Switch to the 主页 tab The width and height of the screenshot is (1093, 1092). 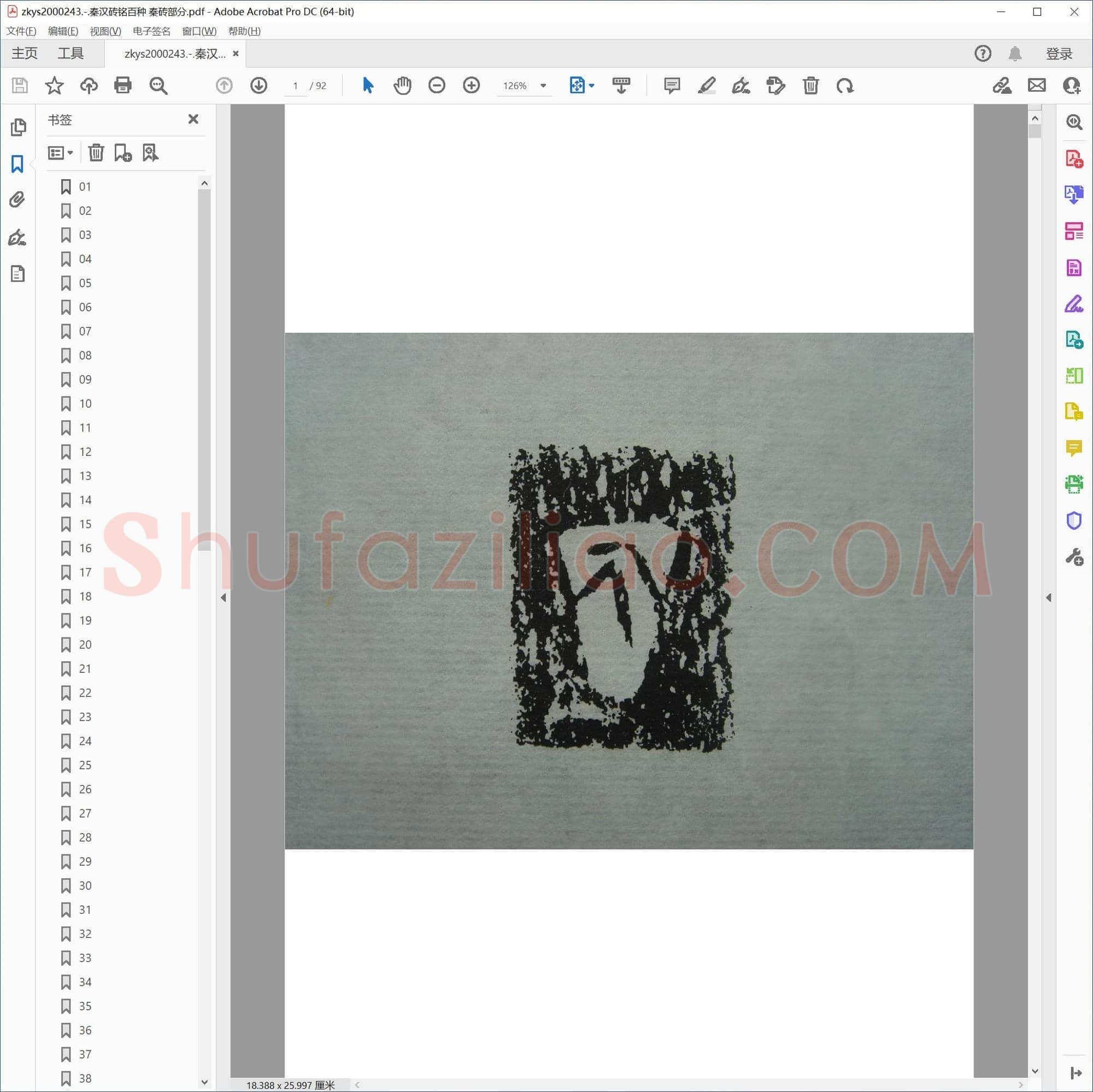coord(25,54)
